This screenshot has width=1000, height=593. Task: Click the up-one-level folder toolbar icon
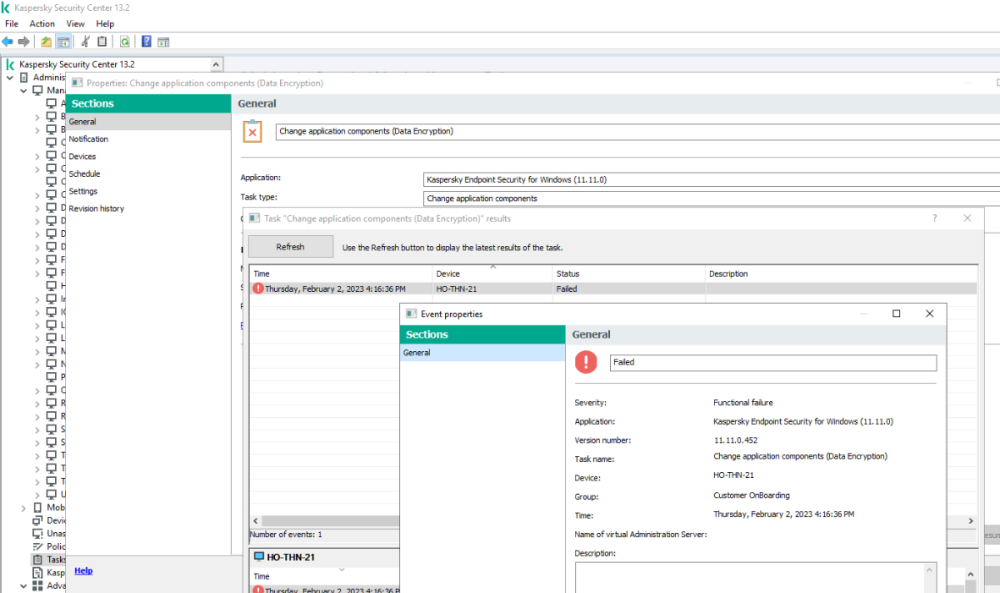click(x=46, y=41)
